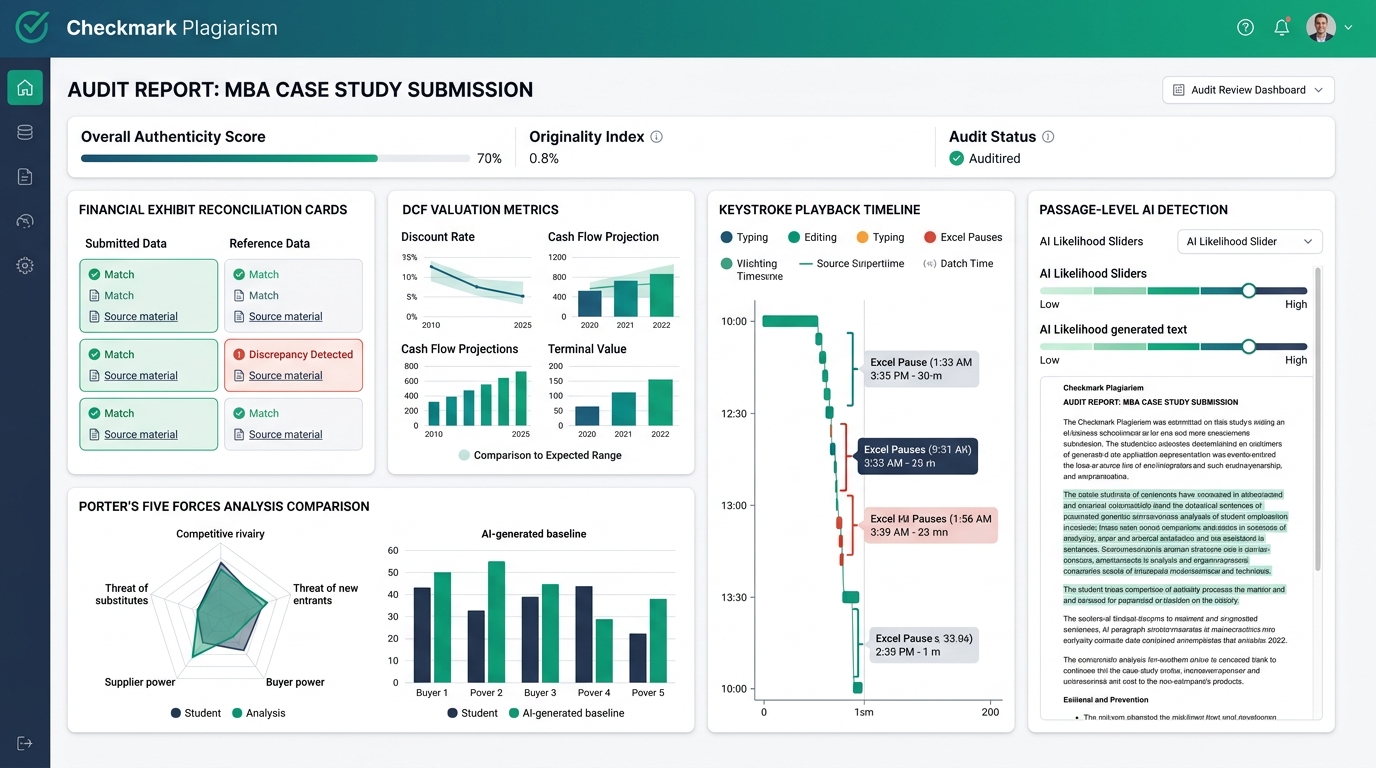Click the Pover 2 bar label
Viewport: 1376px width, 768px height.
point(486,692)
